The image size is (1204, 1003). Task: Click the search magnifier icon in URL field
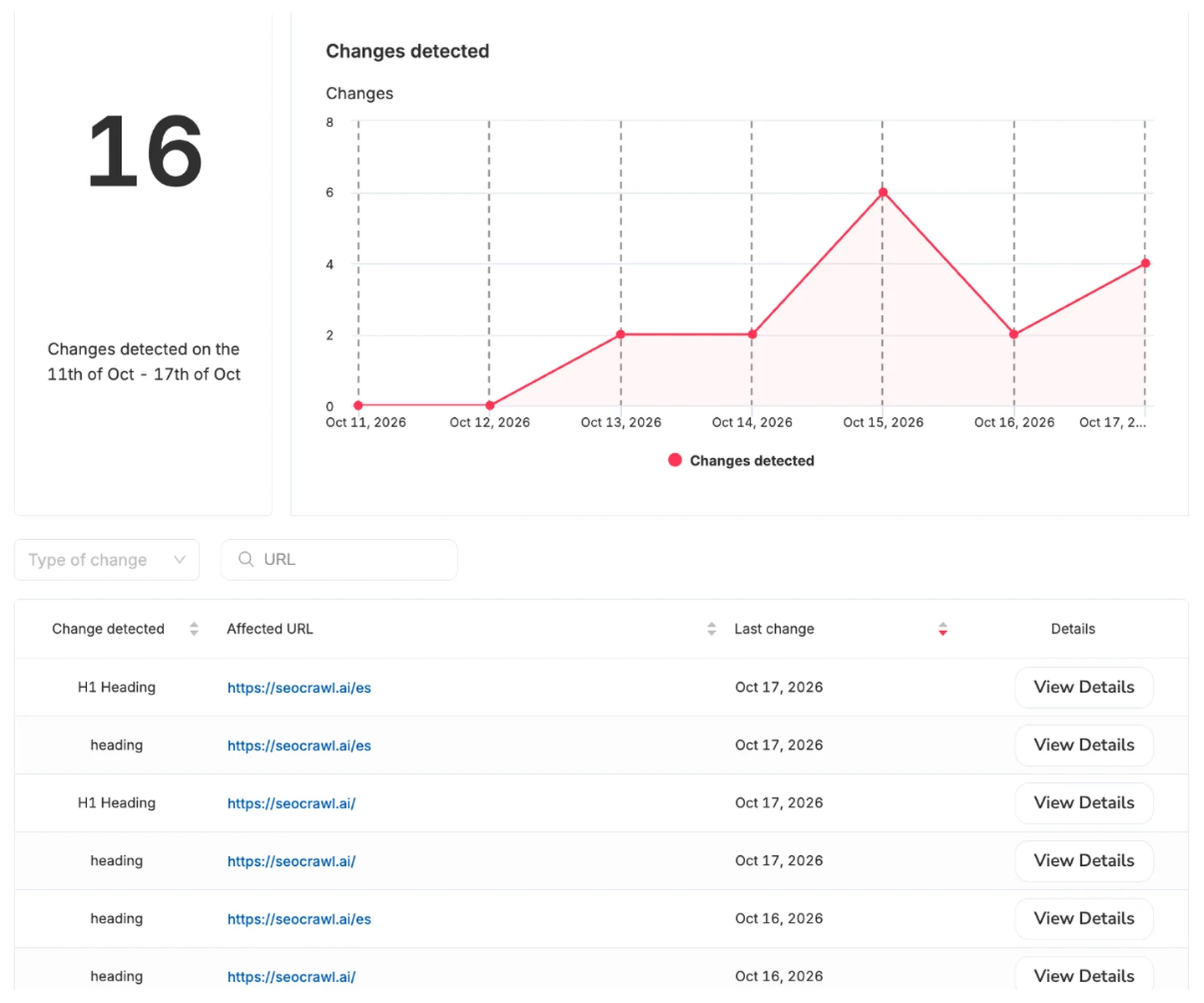pos(246,559)
